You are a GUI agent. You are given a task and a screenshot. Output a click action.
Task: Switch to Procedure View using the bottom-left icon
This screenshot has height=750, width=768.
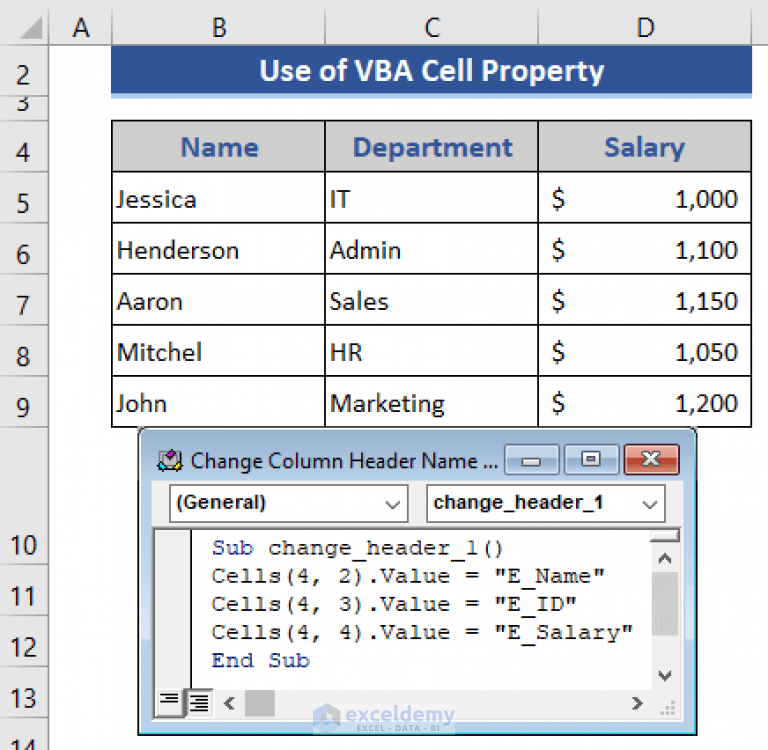coord(169,703)
